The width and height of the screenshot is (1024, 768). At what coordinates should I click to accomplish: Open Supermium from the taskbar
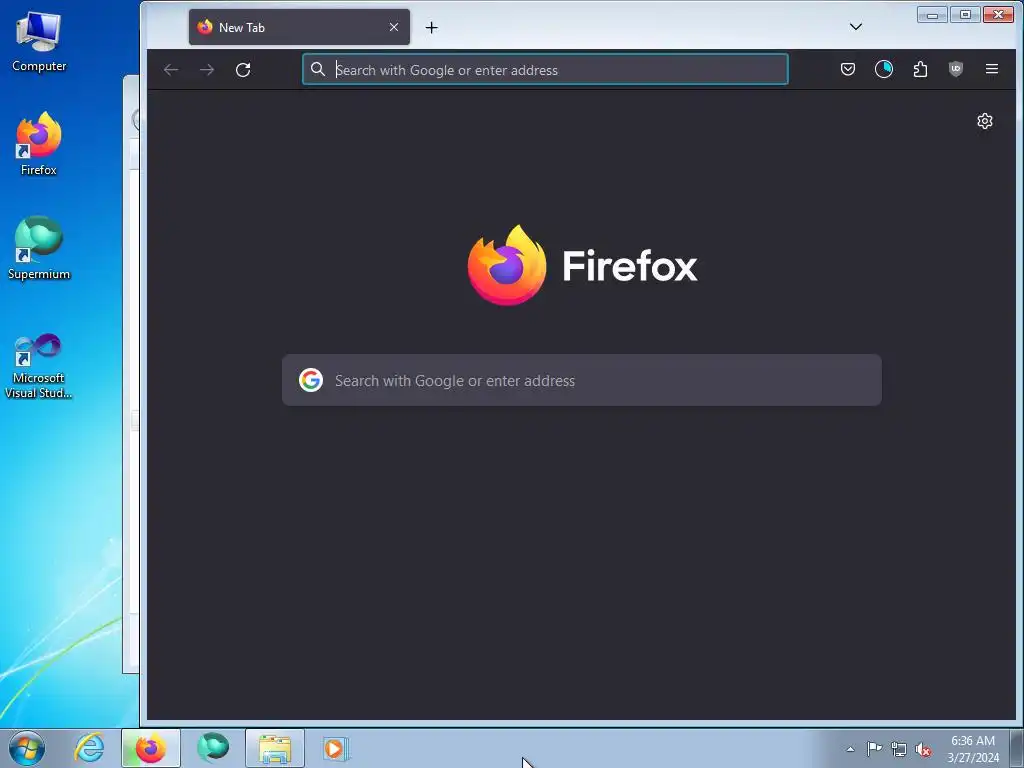(x=213, y=748)
